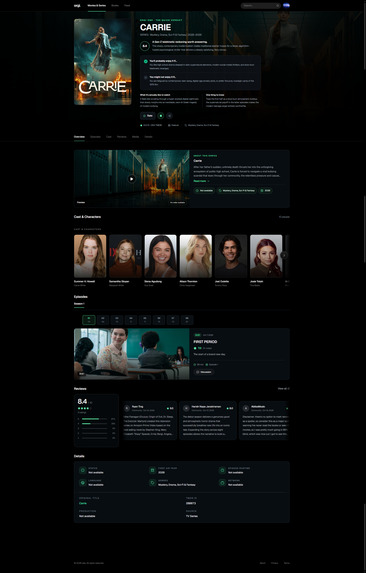Open Joel Oulette cast card
Image resolution: width=366 pixels, height=573 pixels.
[x=231, y=260]
